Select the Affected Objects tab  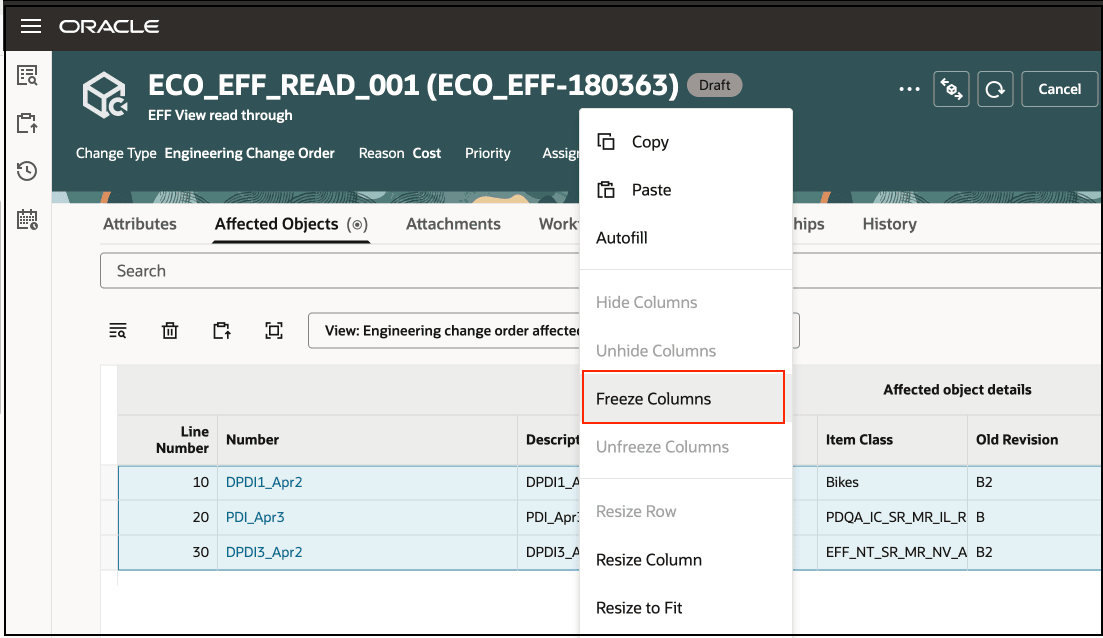291,224
